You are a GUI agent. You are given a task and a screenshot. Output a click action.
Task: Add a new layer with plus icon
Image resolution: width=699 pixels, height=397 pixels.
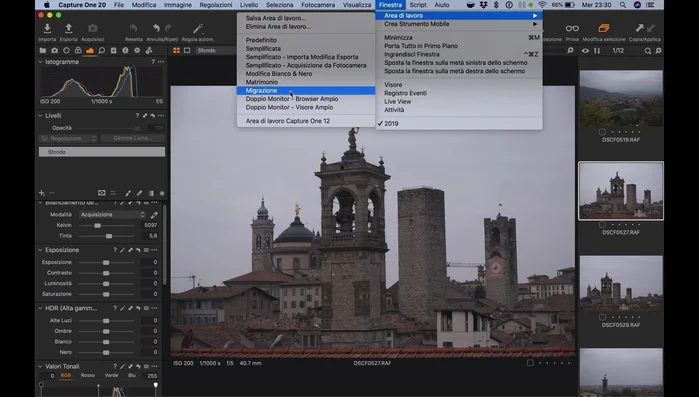[x=41, y=193]
